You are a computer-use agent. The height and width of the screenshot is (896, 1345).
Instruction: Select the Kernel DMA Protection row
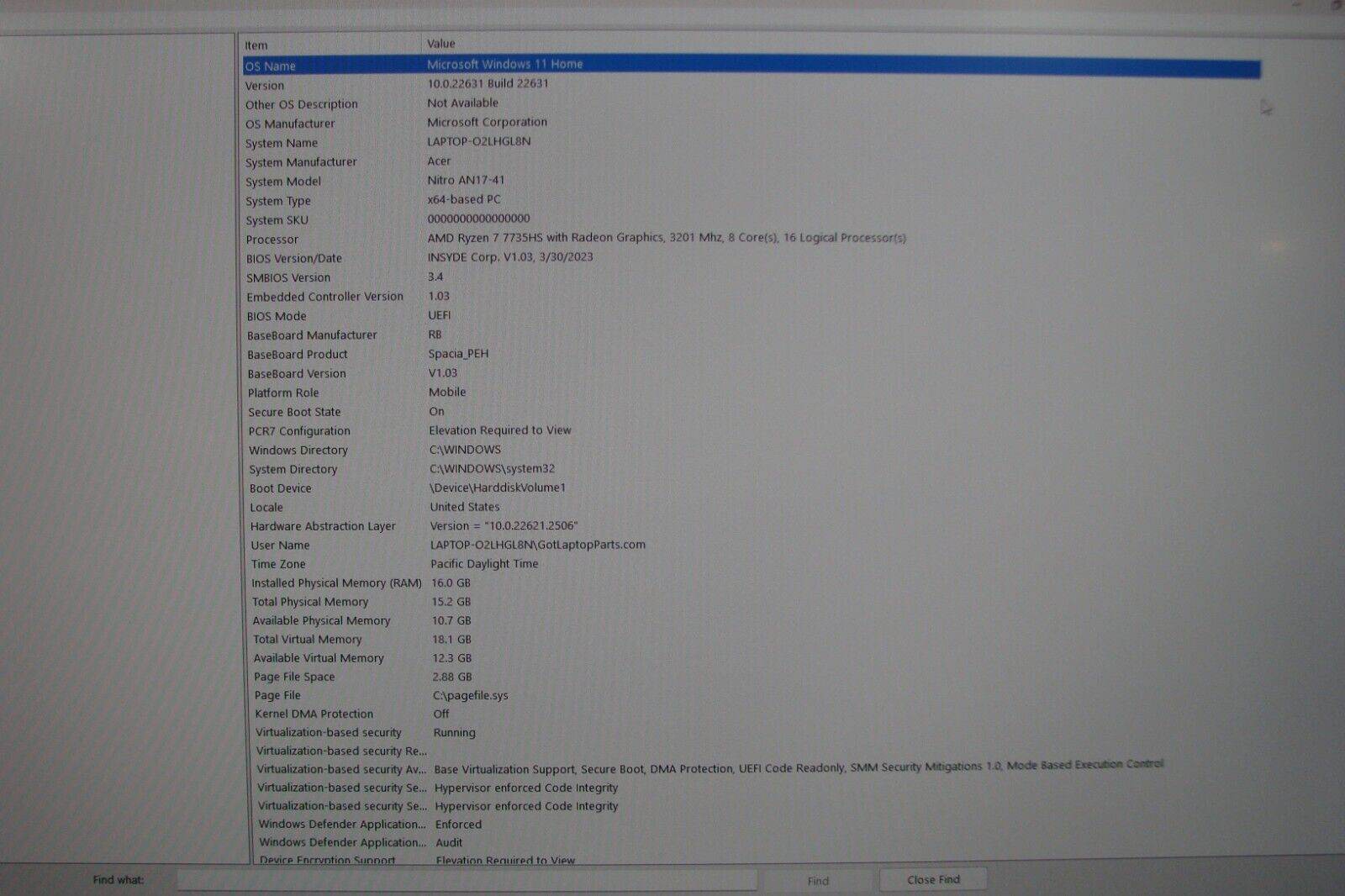[x=314, y=714]
